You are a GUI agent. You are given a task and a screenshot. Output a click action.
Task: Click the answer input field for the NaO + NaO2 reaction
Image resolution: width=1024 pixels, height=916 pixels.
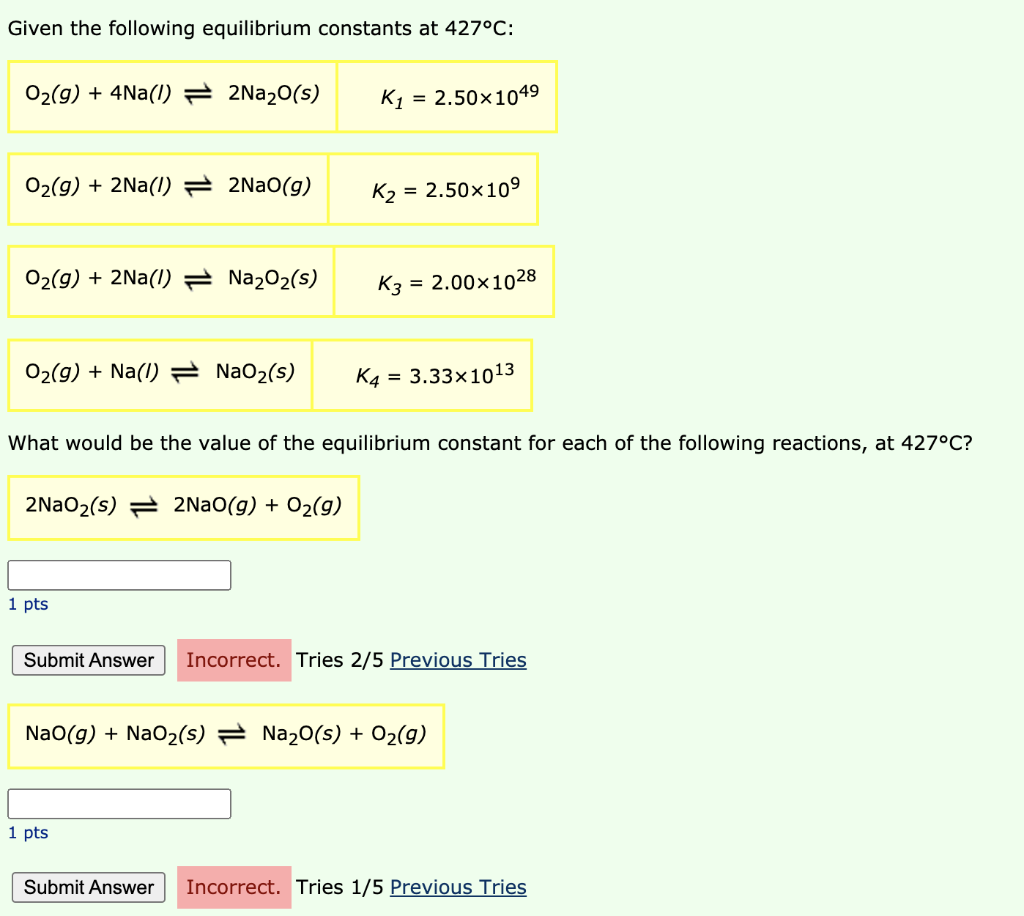tap(119, 803)
